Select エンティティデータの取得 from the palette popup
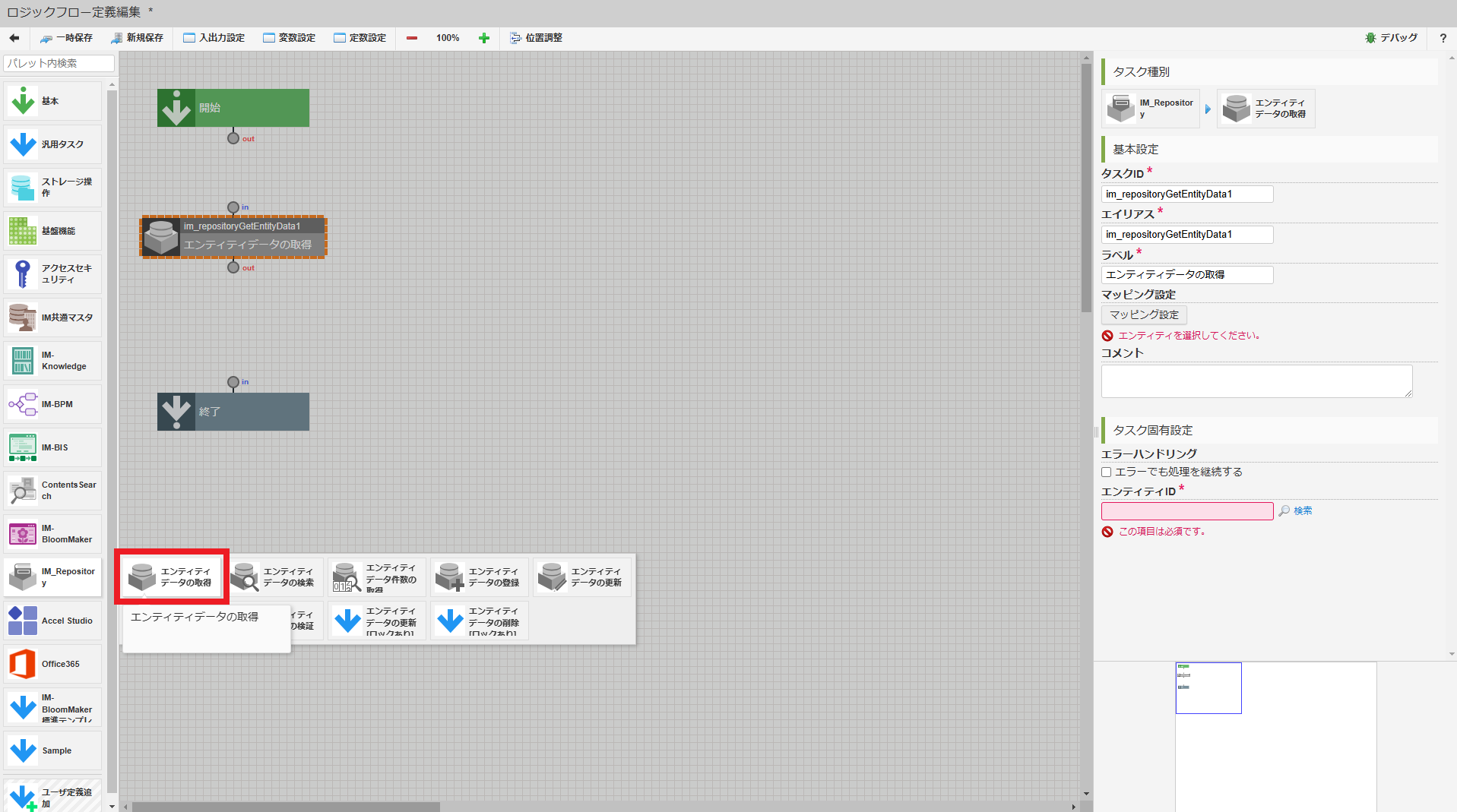Image resolution: width=1457 pixels, height=812 pixels. pos(171,577)
